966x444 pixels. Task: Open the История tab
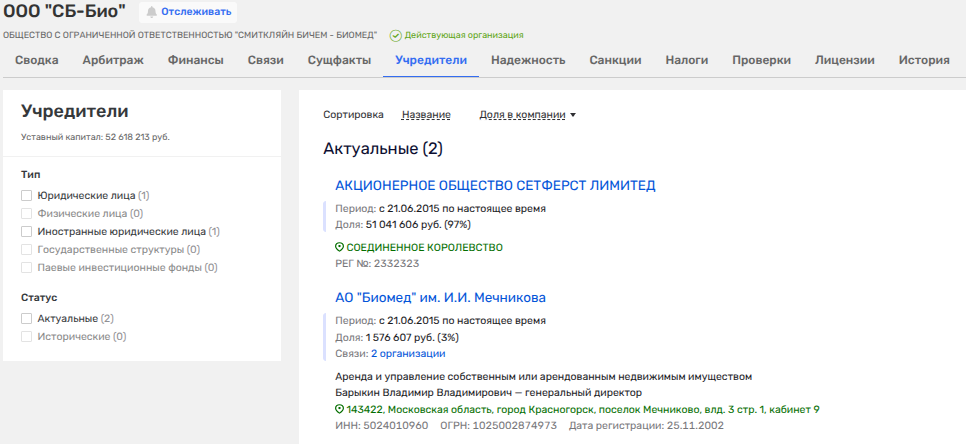(923, 60)
